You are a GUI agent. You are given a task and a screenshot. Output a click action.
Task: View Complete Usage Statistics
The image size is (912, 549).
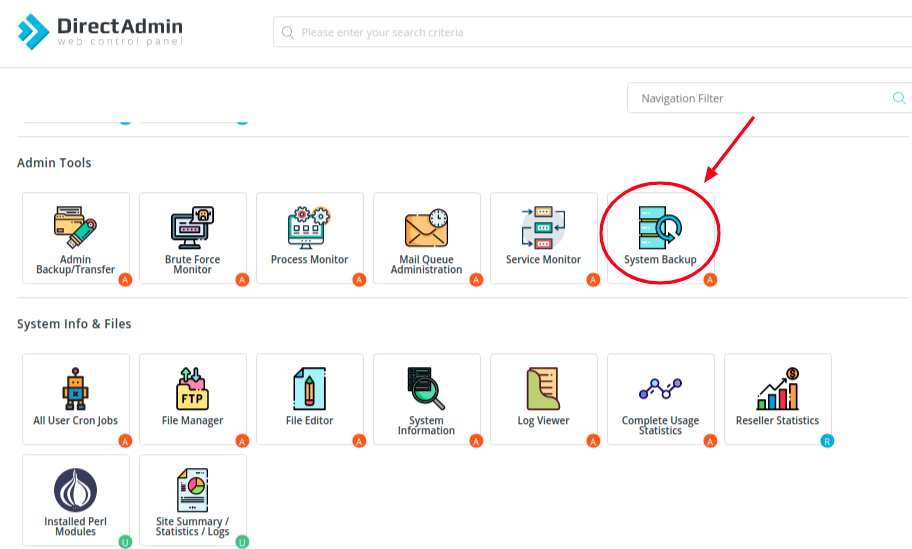(x=660, y=399)
